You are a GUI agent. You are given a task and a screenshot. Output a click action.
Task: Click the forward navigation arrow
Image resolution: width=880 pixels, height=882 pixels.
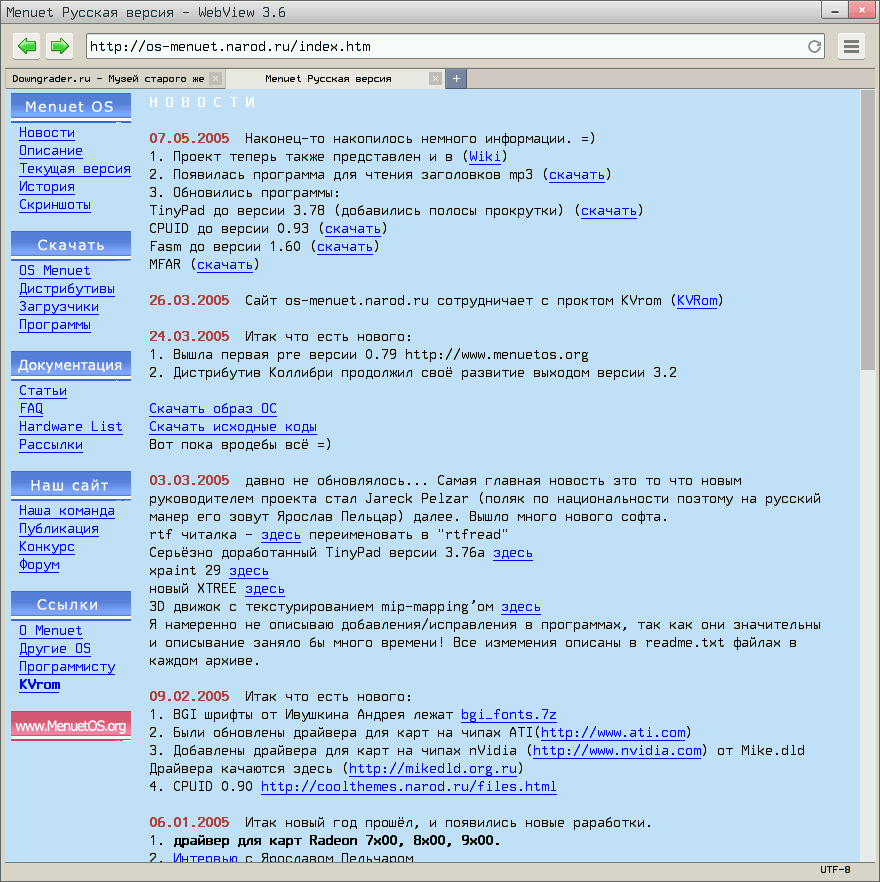(x=59, y=46)
